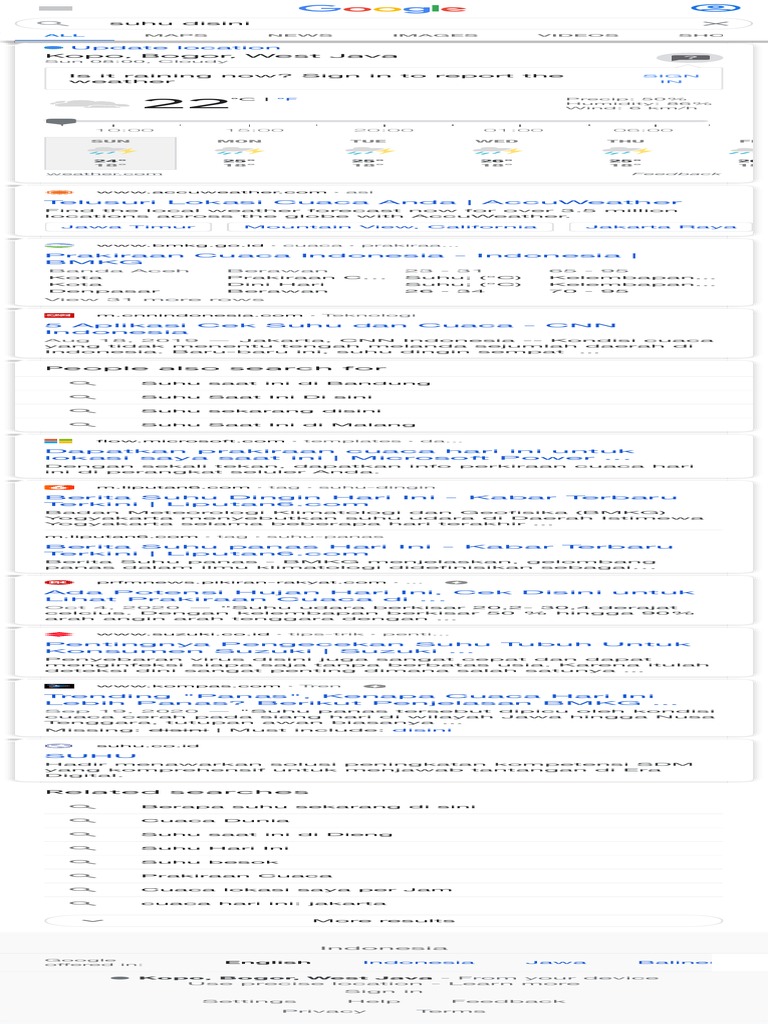This screenshot has width=768, height=1024.
Task: Click 'Must include: disini' link
Action: 422,730
